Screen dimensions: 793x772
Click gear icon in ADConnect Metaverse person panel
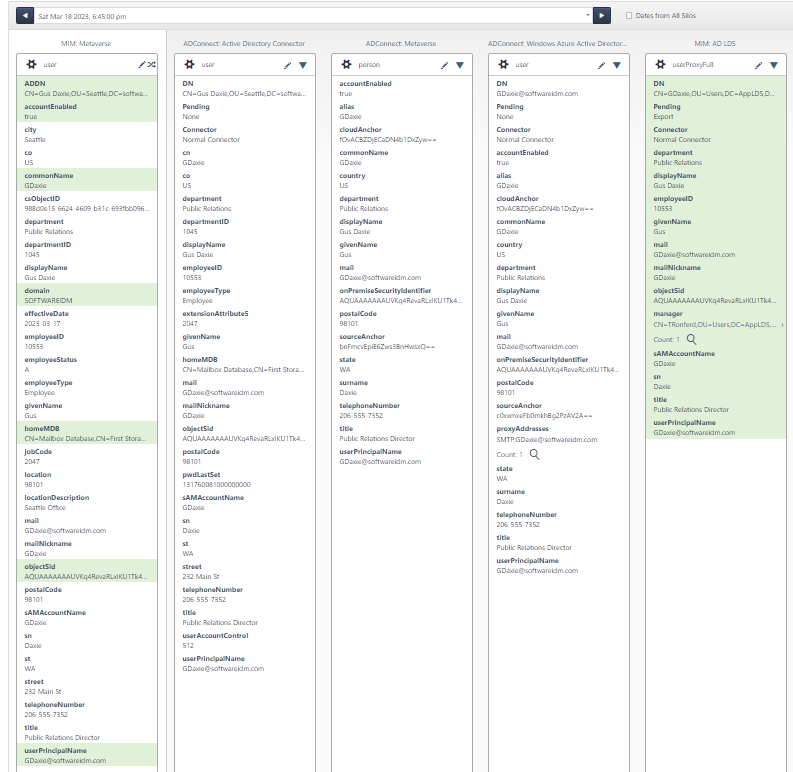(x=346, y=64)
